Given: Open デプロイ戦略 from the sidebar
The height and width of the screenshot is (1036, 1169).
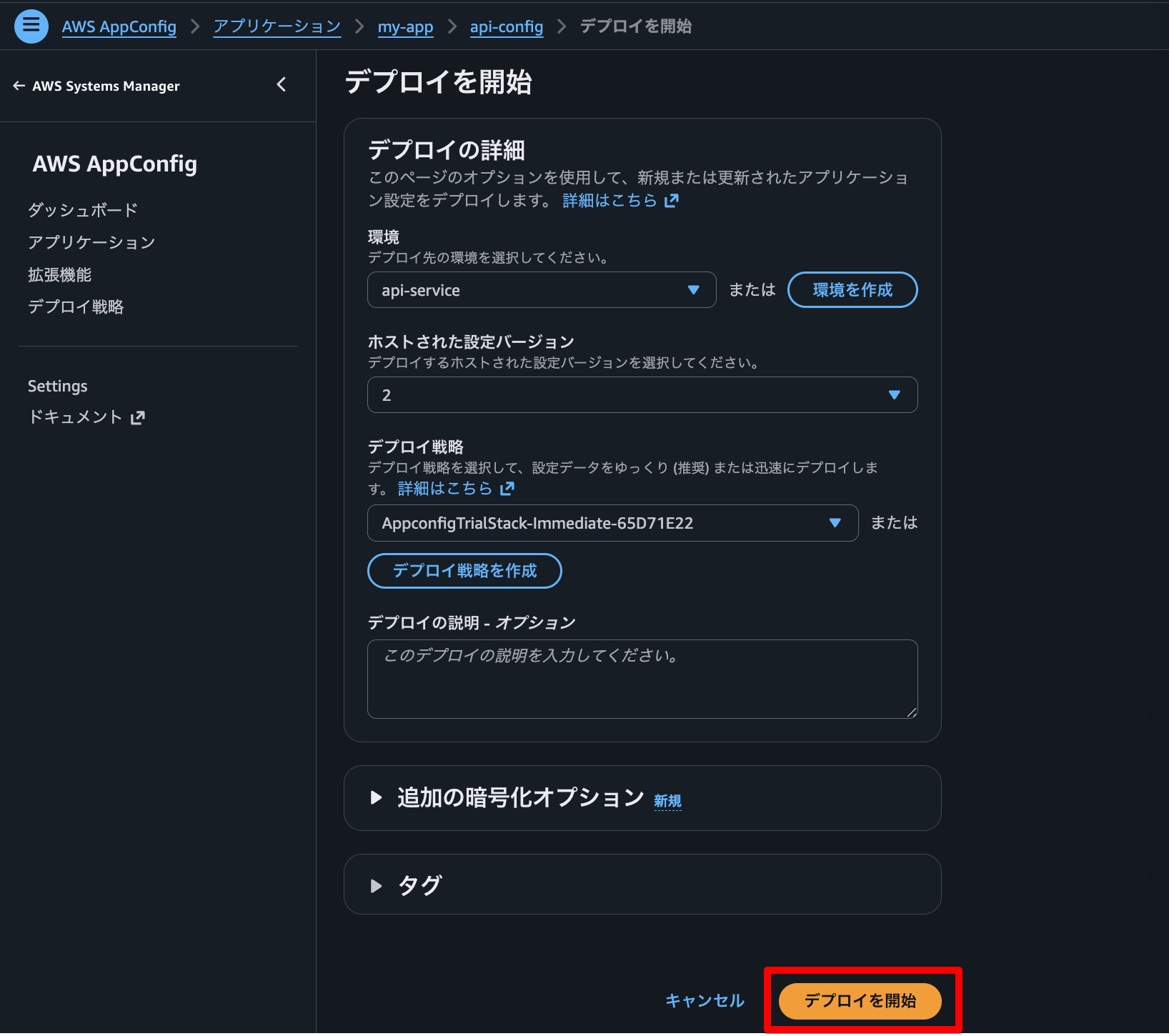Looking at the screenshot, I should [x=76, y=307].
